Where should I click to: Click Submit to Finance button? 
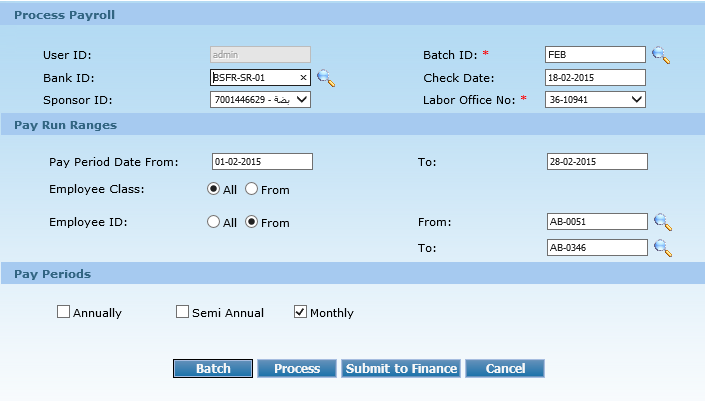click(x=401, y=368)
